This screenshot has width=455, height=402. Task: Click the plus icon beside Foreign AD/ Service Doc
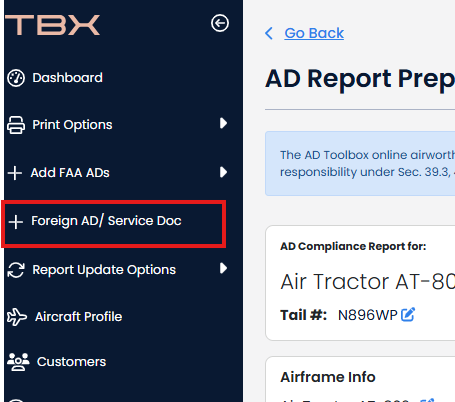click(16, 222)
